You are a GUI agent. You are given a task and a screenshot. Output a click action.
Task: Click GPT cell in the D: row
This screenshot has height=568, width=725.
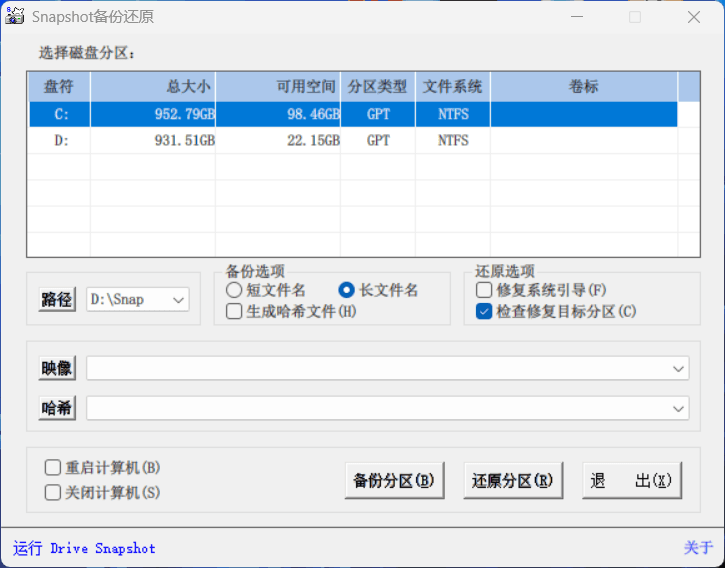pyautogui.click(x=378, y=140)
